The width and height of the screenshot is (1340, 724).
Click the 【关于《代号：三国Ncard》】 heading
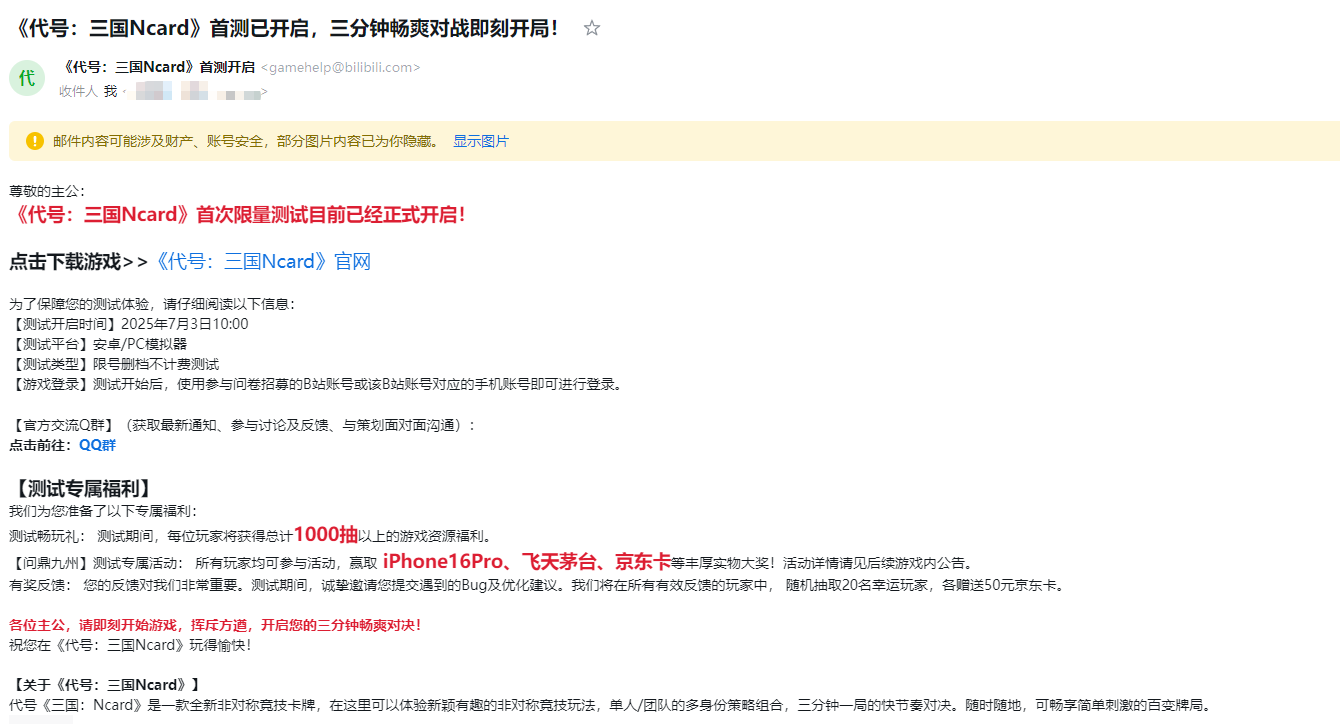(106, 685)
